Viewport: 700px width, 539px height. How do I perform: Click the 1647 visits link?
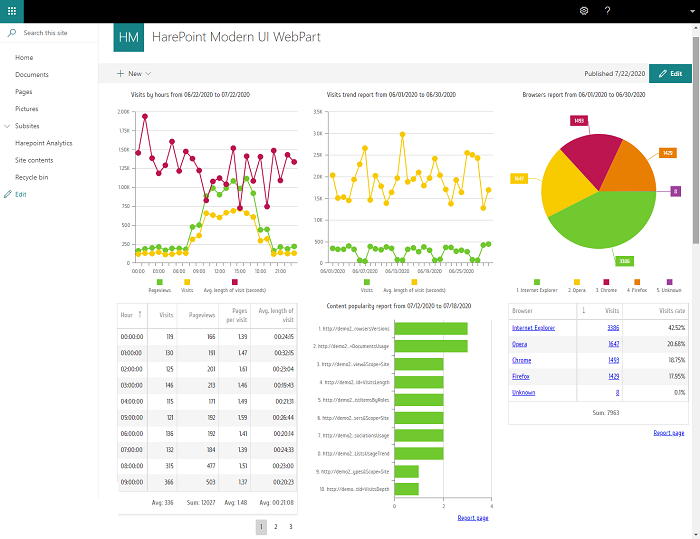point(613,344)
